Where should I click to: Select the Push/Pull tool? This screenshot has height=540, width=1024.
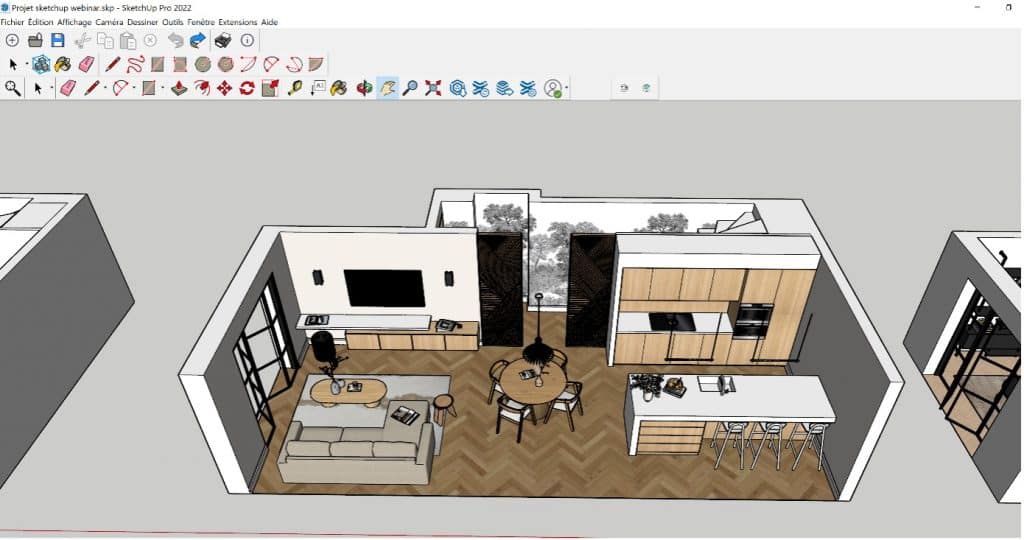180,87
